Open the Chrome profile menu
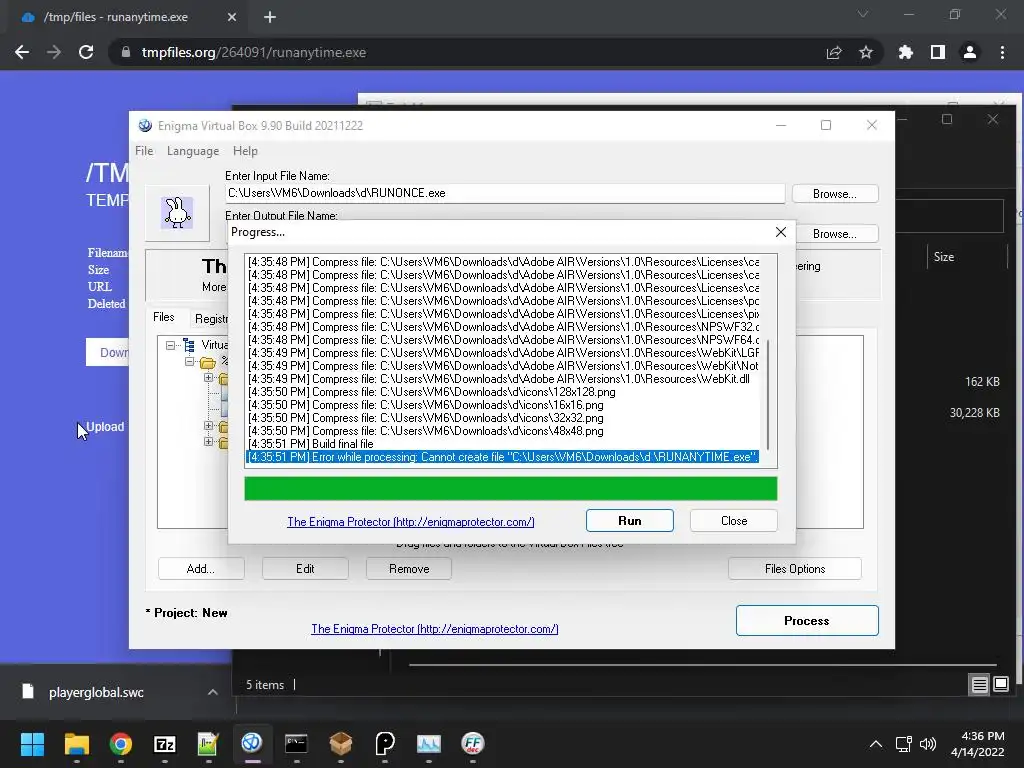1024x768 pixels. coord(970,52)
